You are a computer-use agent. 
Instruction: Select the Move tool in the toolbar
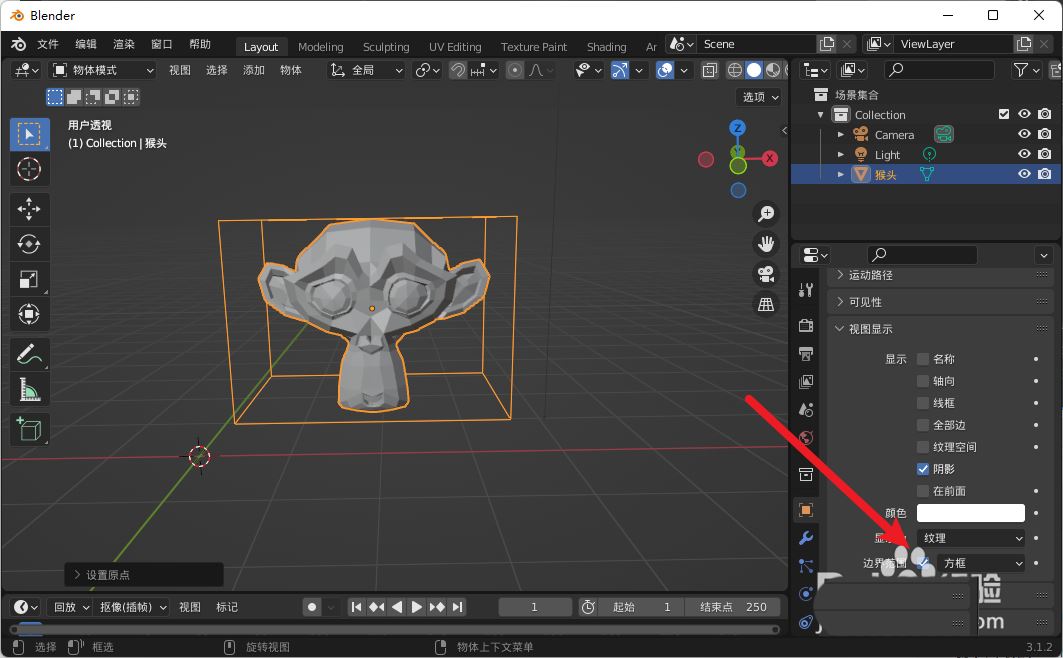pos(29,208)
